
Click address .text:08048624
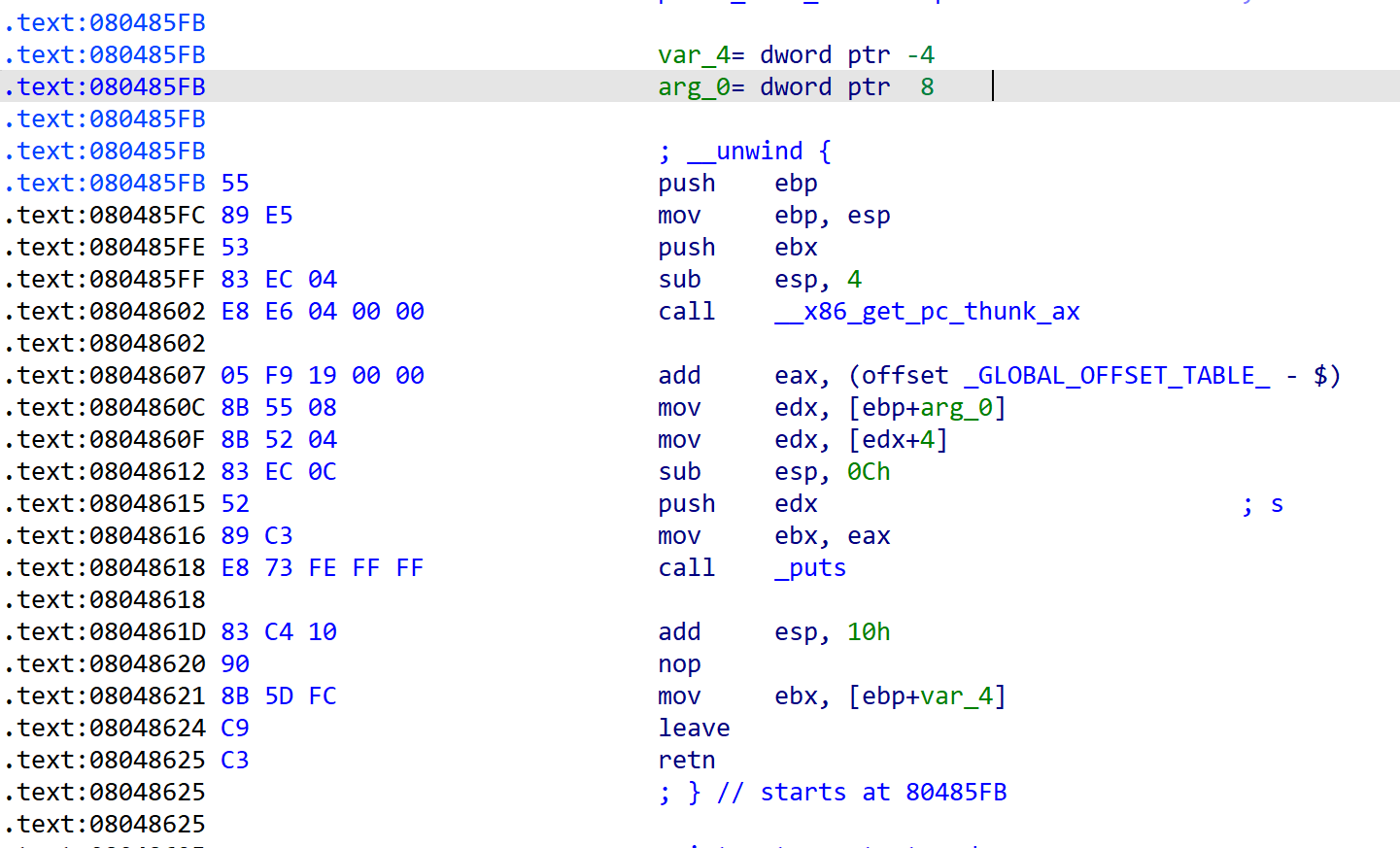[105, 728]
